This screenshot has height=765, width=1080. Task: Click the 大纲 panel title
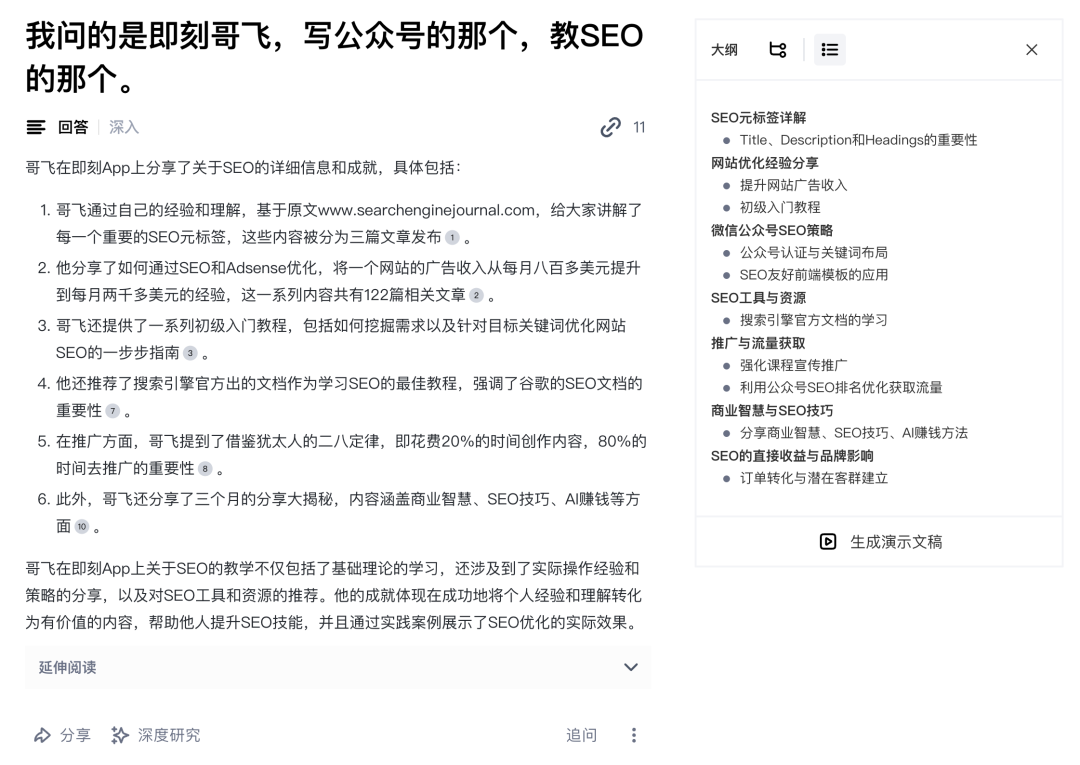point(724,50)
